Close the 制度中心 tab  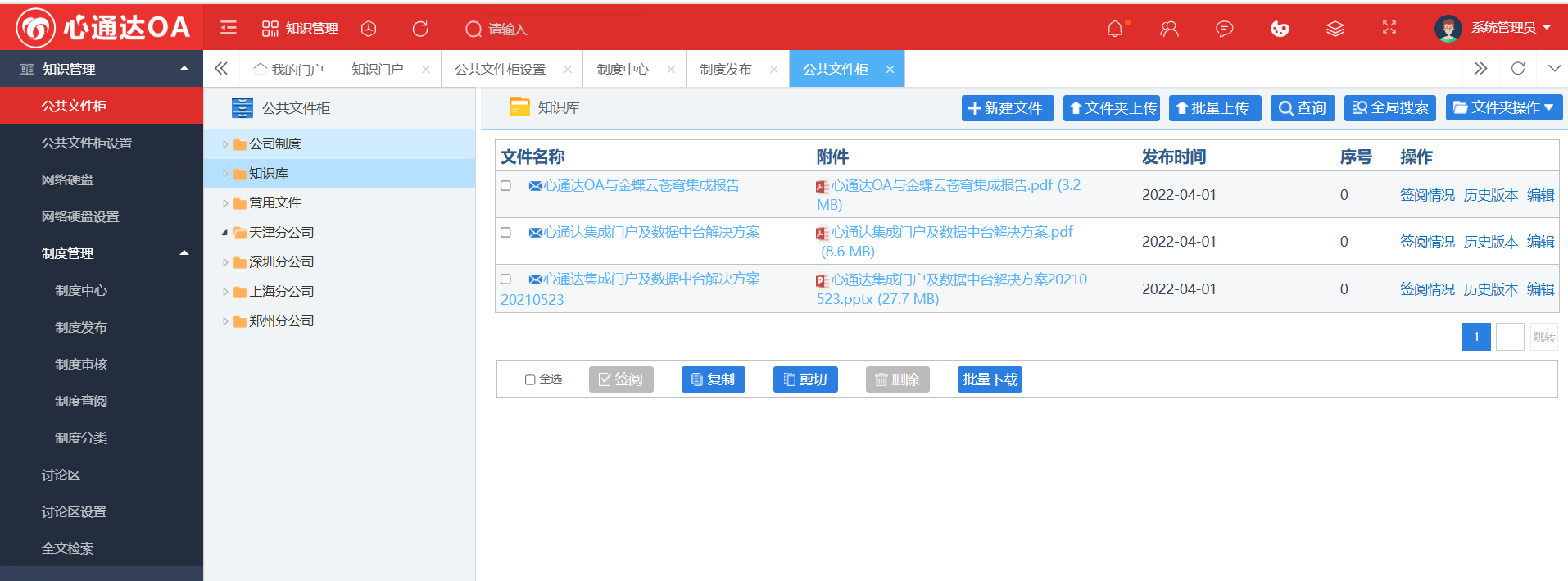[671, 70]
